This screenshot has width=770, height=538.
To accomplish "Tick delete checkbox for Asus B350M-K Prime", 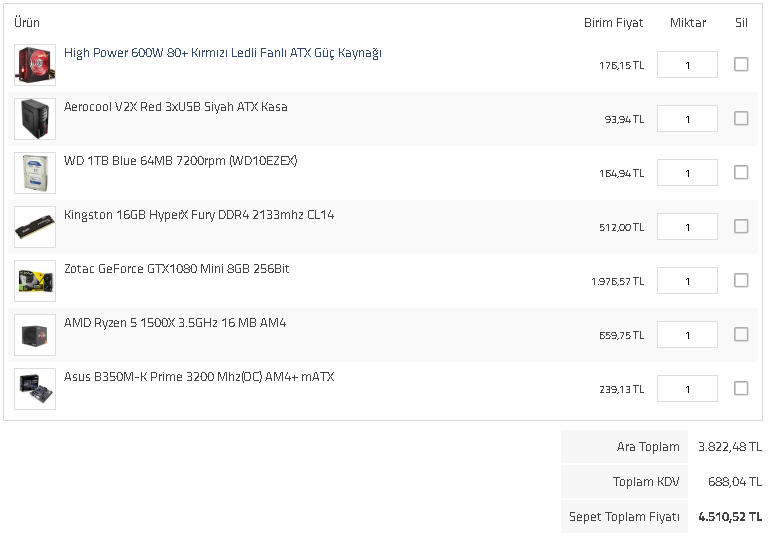I will [741, 388].
